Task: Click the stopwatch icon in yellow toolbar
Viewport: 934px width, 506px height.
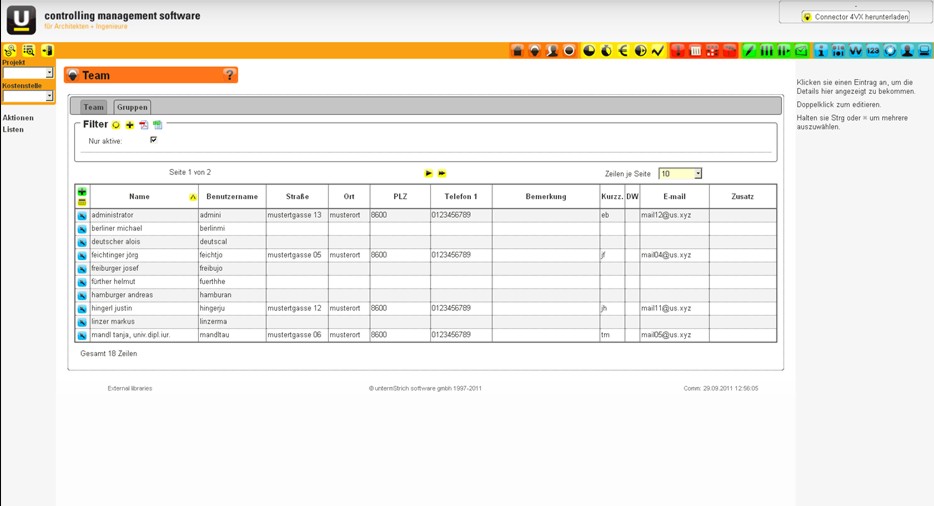Action: pyautogui.click(x=606, y=51)
